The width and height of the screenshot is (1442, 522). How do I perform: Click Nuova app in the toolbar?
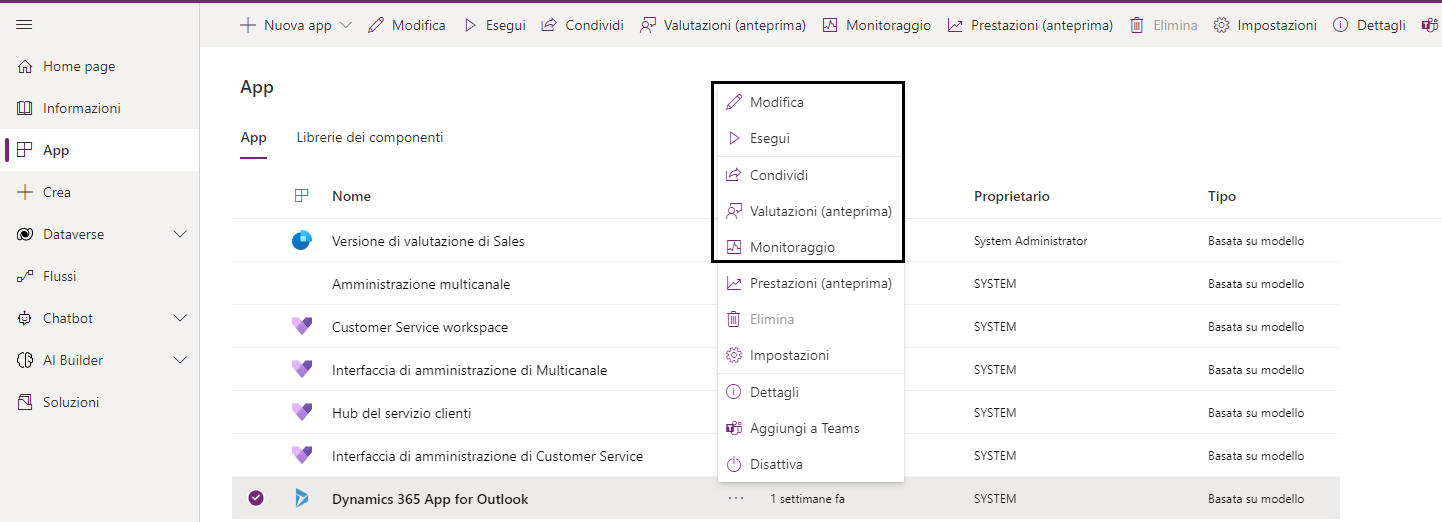tap(285, 25)
